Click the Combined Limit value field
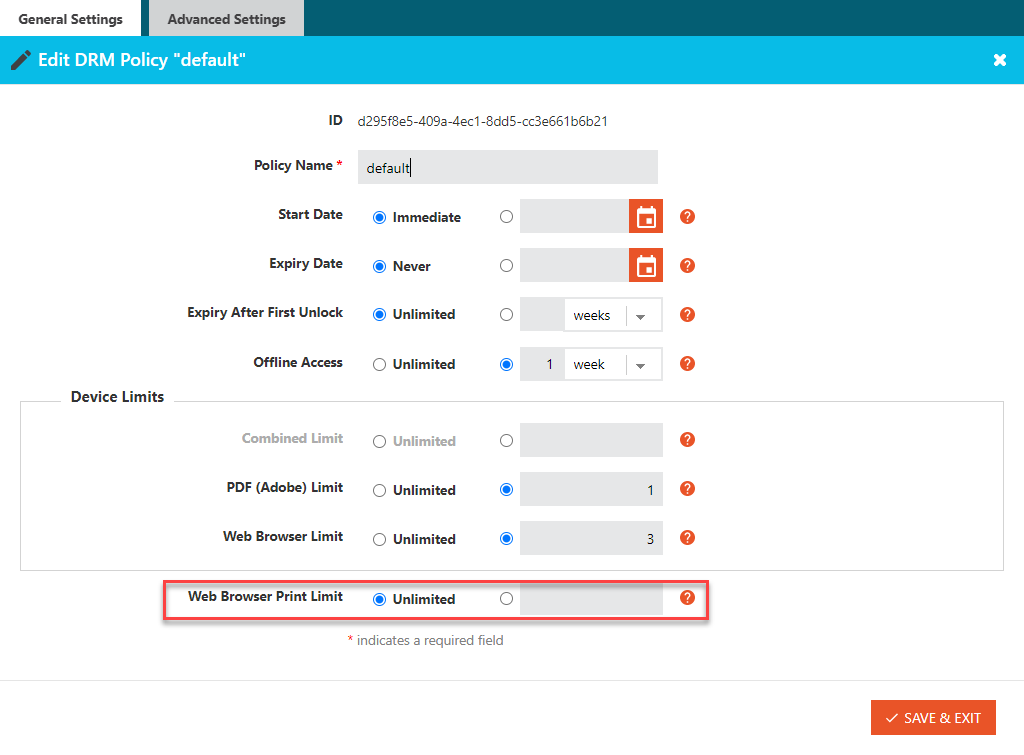Viewport: 1024px width, 755px height. click(x=592, y=440)
